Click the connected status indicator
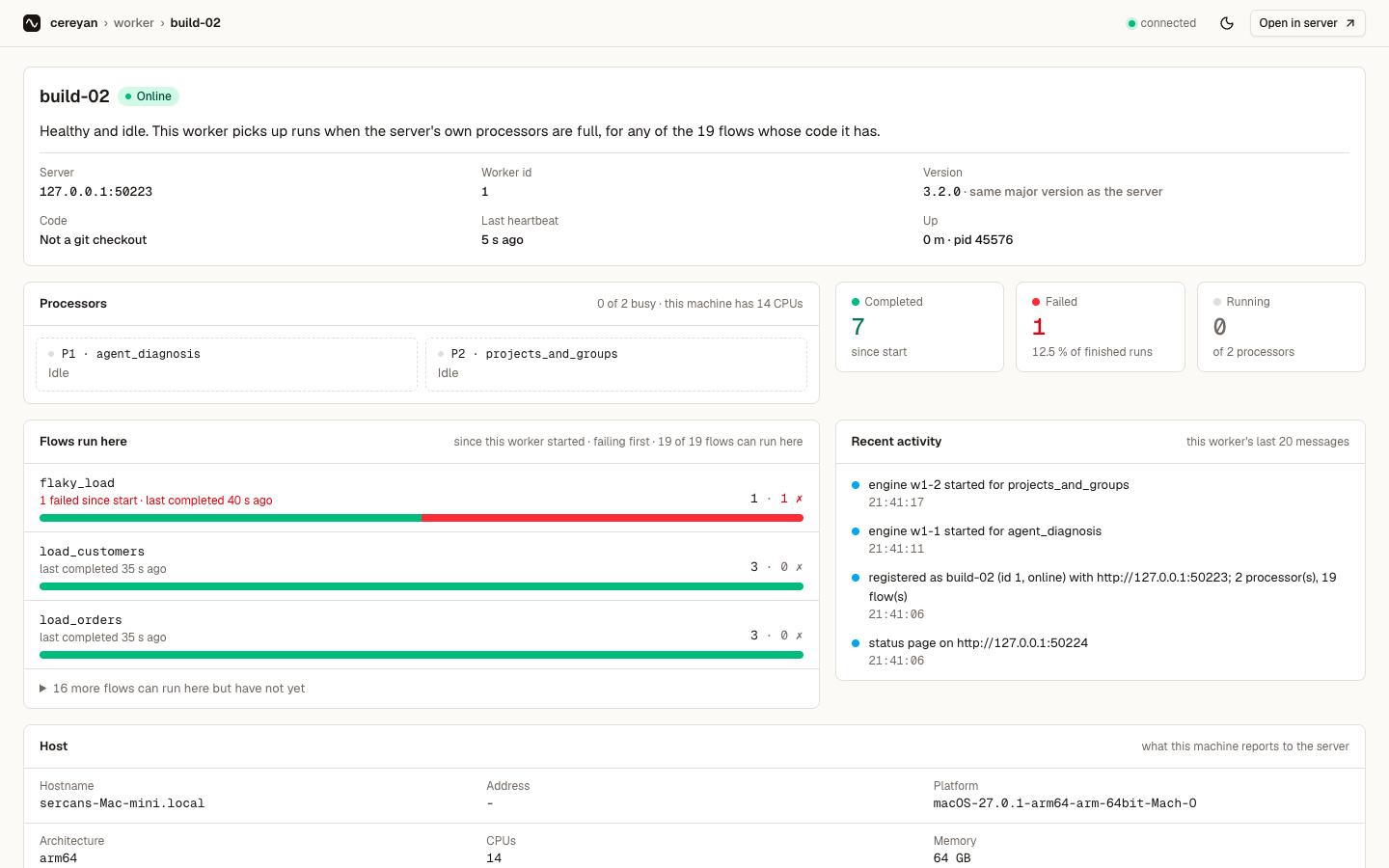Viewport: 1389px width, 868px height. coord(1161,23)
